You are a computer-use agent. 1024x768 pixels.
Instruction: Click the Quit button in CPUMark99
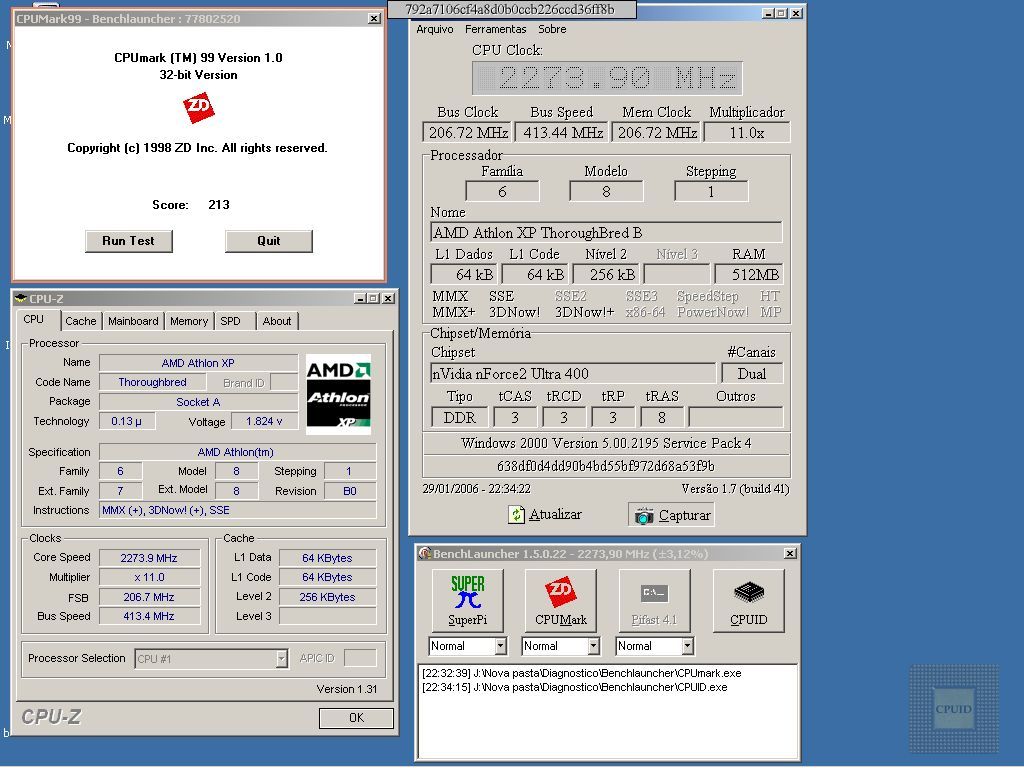268,241
